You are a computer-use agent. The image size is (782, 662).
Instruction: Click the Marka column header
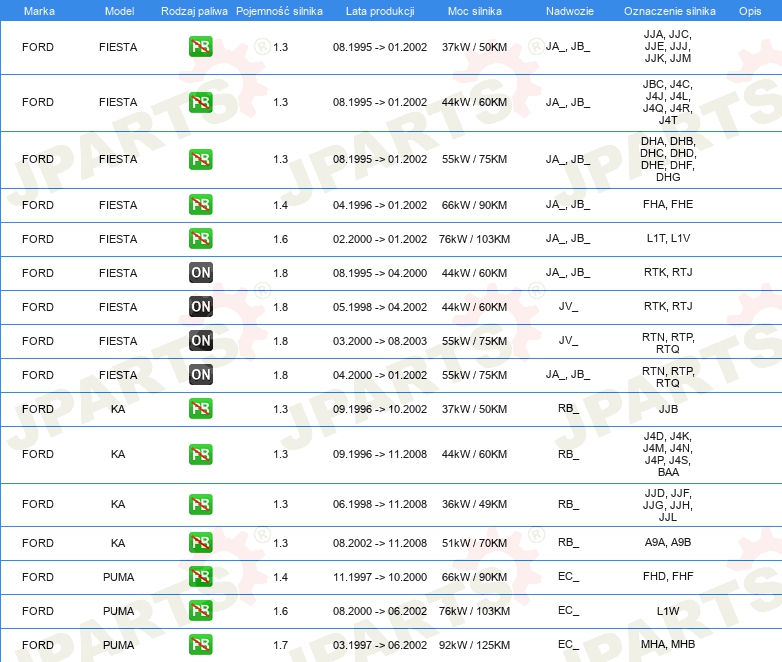pos(39,11)
